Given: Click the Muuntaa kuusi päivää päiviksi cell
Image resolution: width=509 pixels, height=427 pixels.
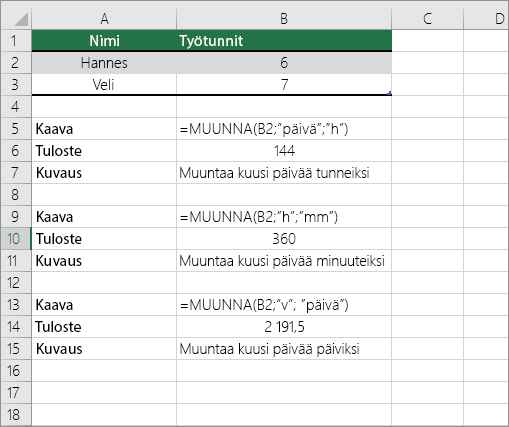Looking at the screenshot, I should tap(284, 349).
